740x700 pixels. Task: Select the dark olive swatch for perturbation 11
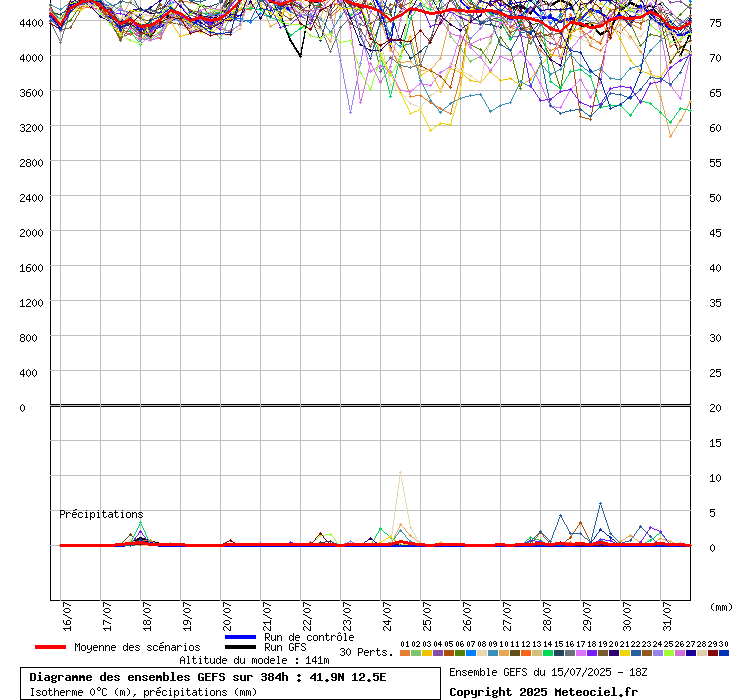pos(515,653)
